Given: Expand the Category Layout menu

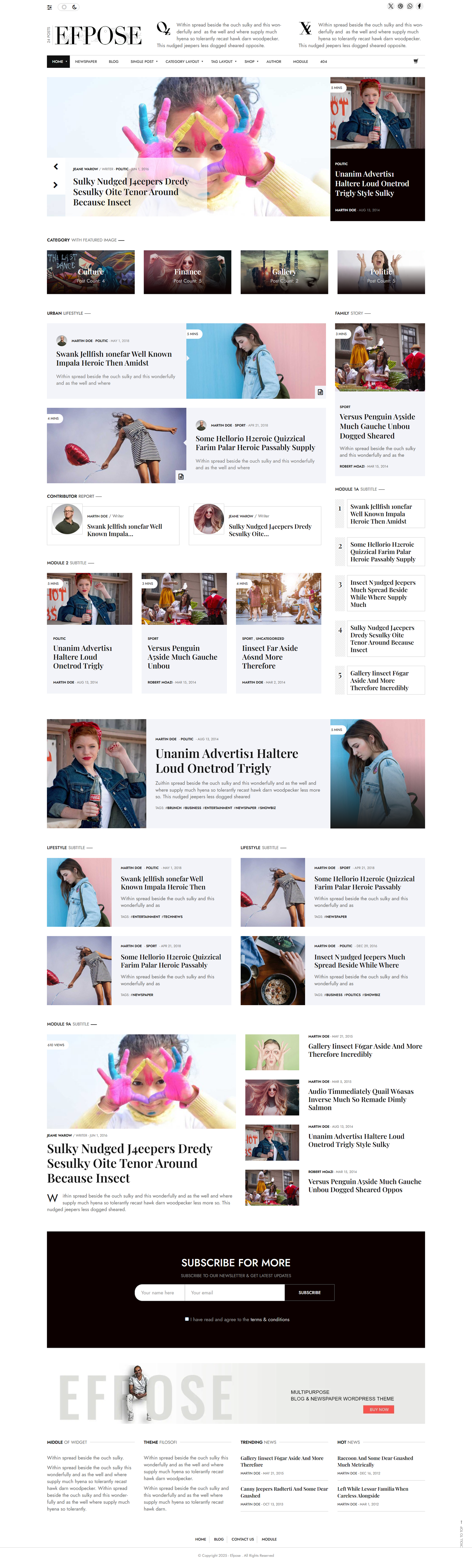Looking at the screenshot, I should [184, 62].
